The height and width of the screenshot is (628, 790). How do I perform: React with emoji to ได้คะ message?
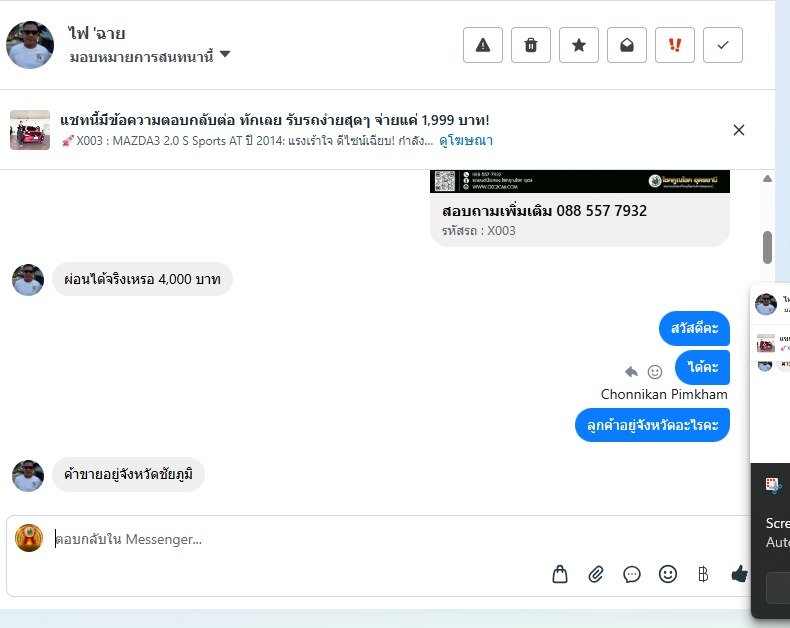pyautogui.click(x=654, y=372)
